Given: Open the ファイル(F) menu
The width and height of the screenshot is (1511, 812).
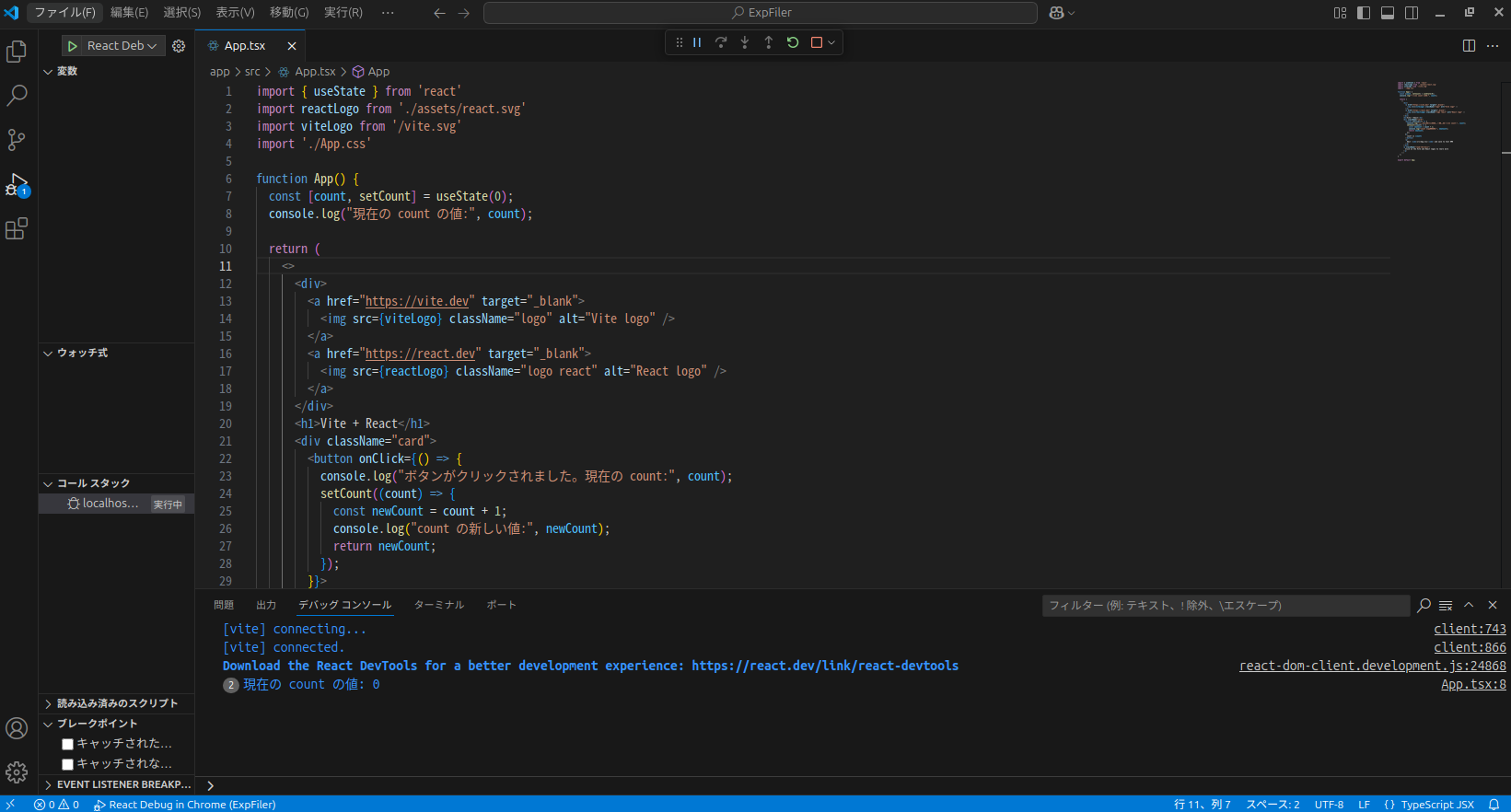Looking at the screenshot, I should [64, 13].
